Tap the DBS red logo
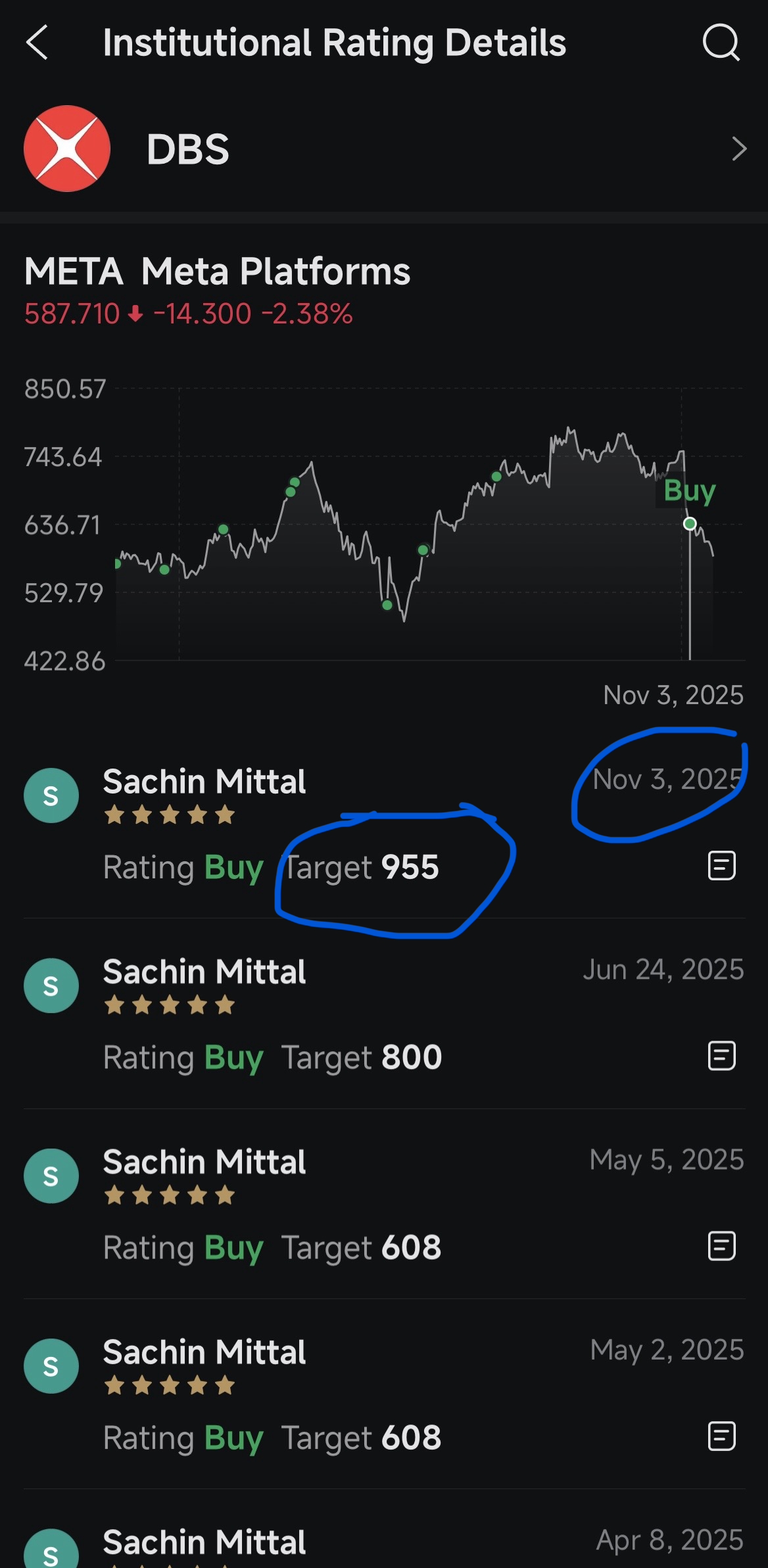This screenshot has width=768, height=1568. [x=67, y=149]
